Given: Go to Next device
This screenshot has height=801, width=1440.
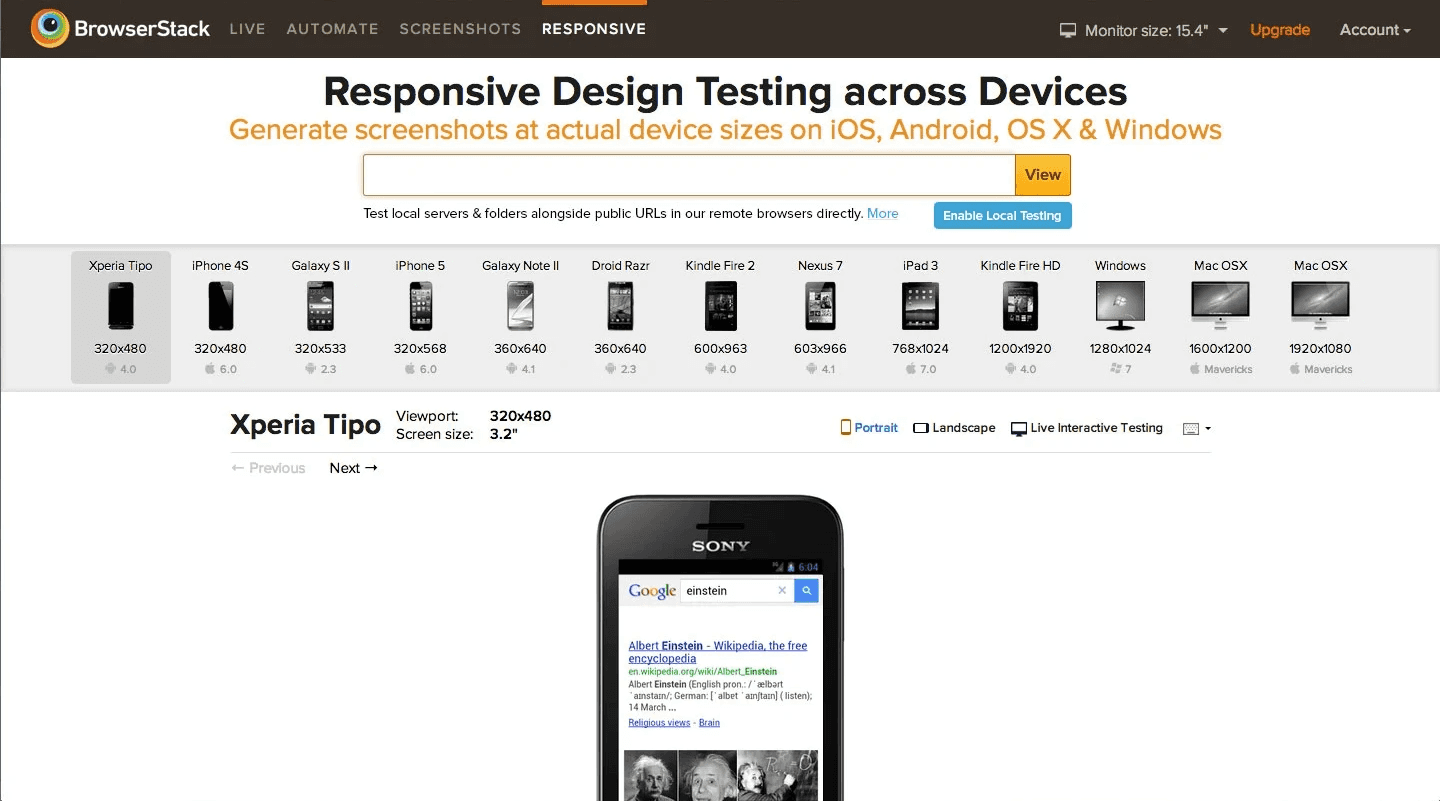Looking at the screenshot, I should tap(354, 468).
